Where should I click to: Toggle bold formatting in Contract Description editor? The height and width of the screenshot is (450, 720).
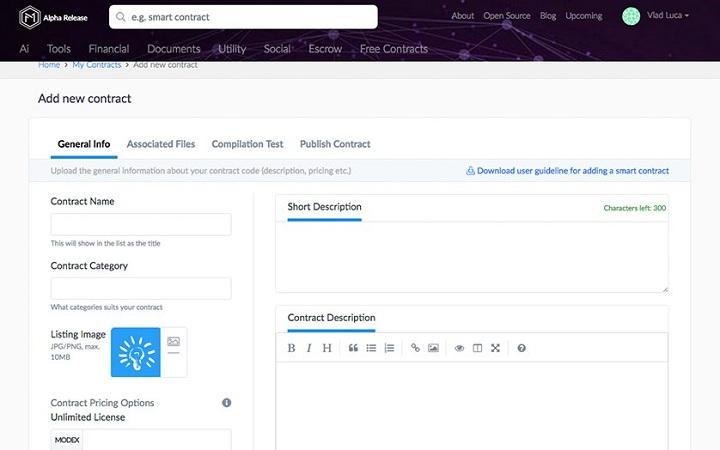[292, 348]
